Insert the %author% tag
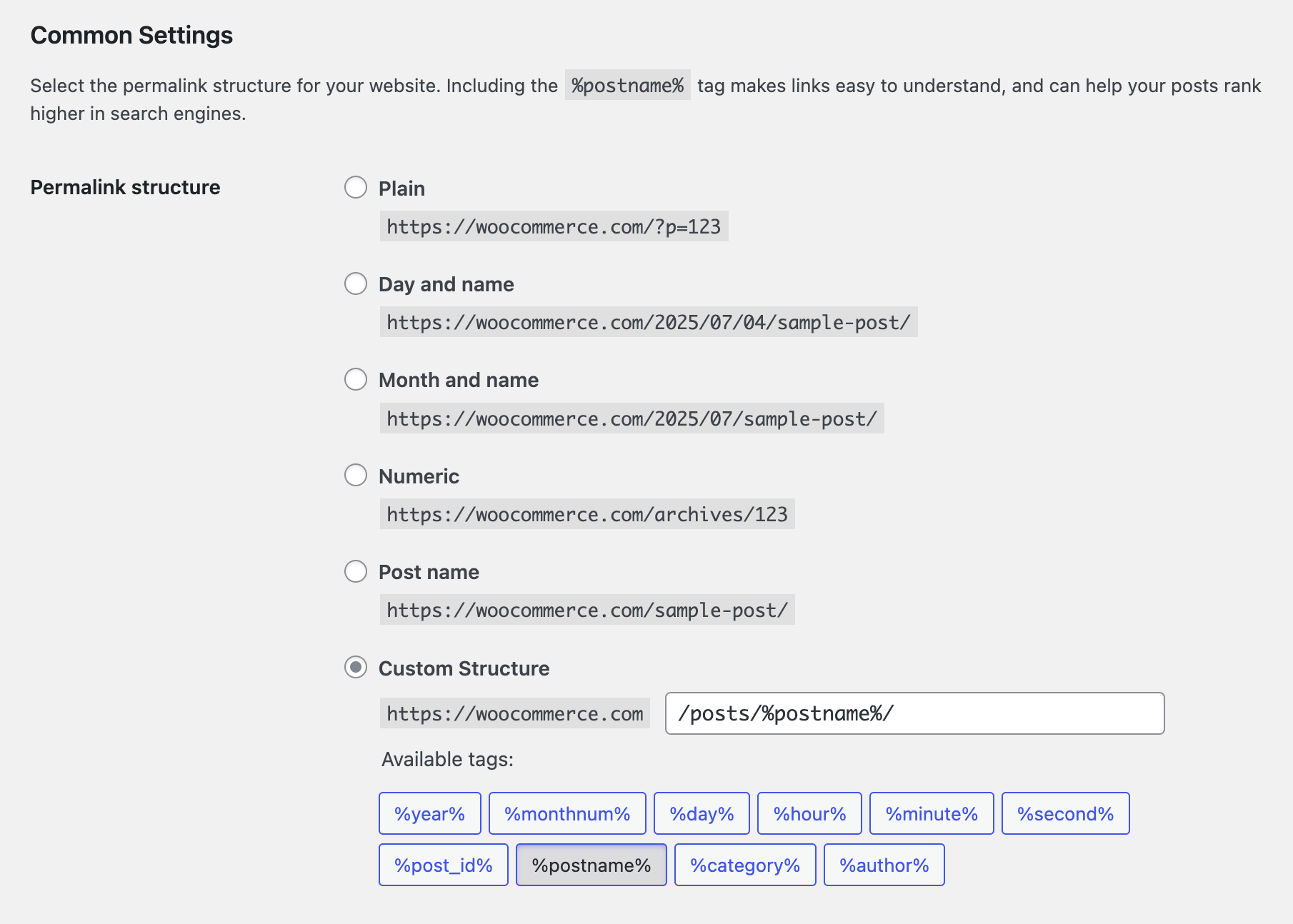This screenshot has width=1293, height=924. point(884,864)
